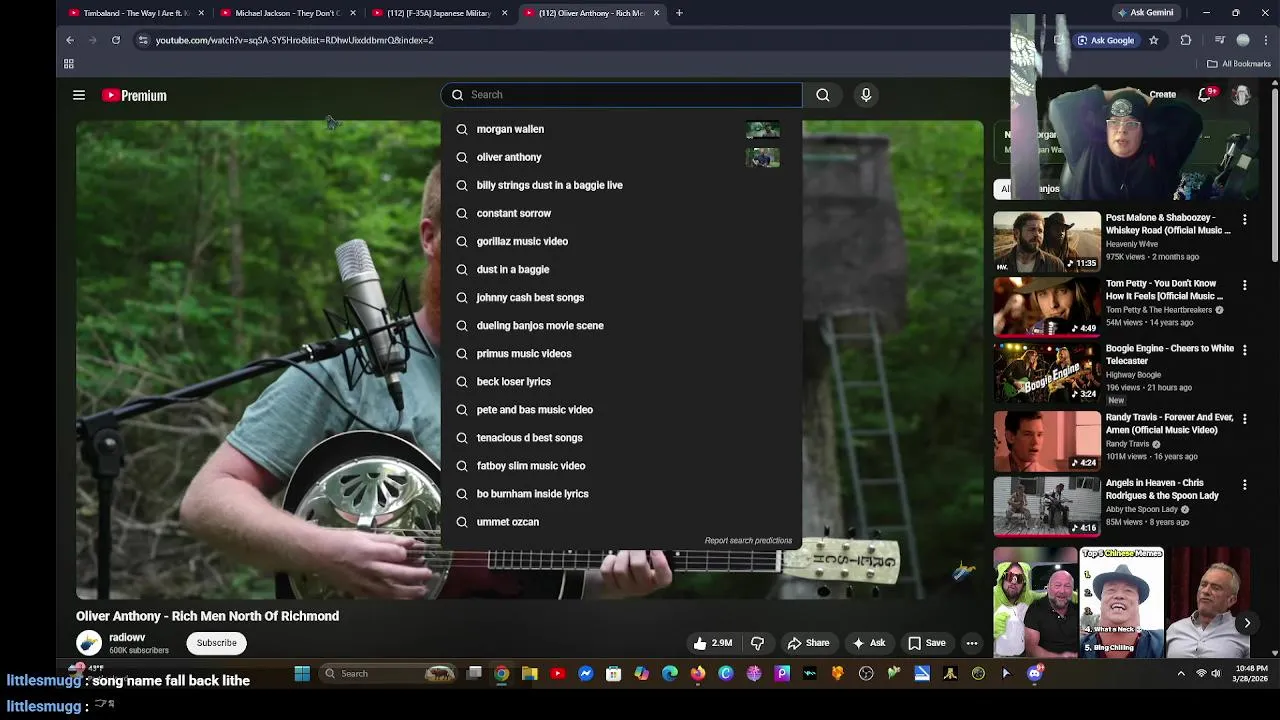Bookmark this page with star icon
The width and height of the screenshot is (1280, 720).
click(x=1153, y=40)
